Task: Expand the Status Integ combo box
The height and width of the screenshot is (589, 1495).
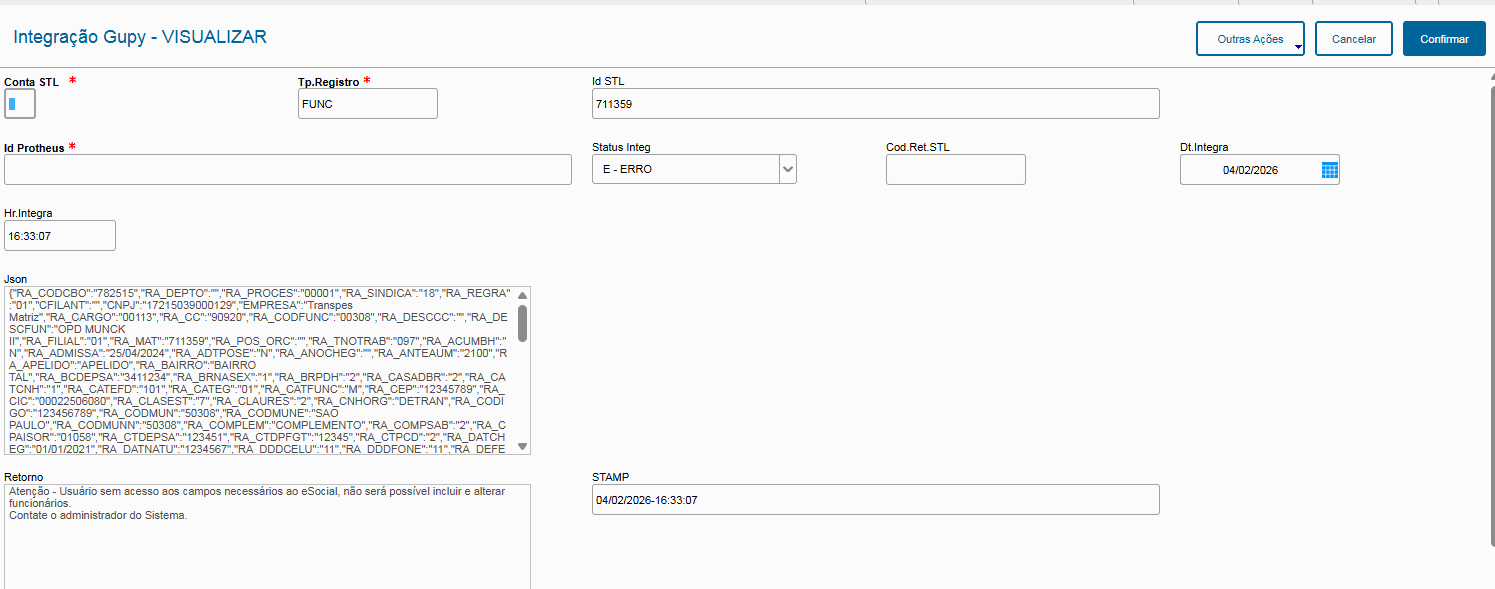Action: pyautogui.click(x=788, y=170)
